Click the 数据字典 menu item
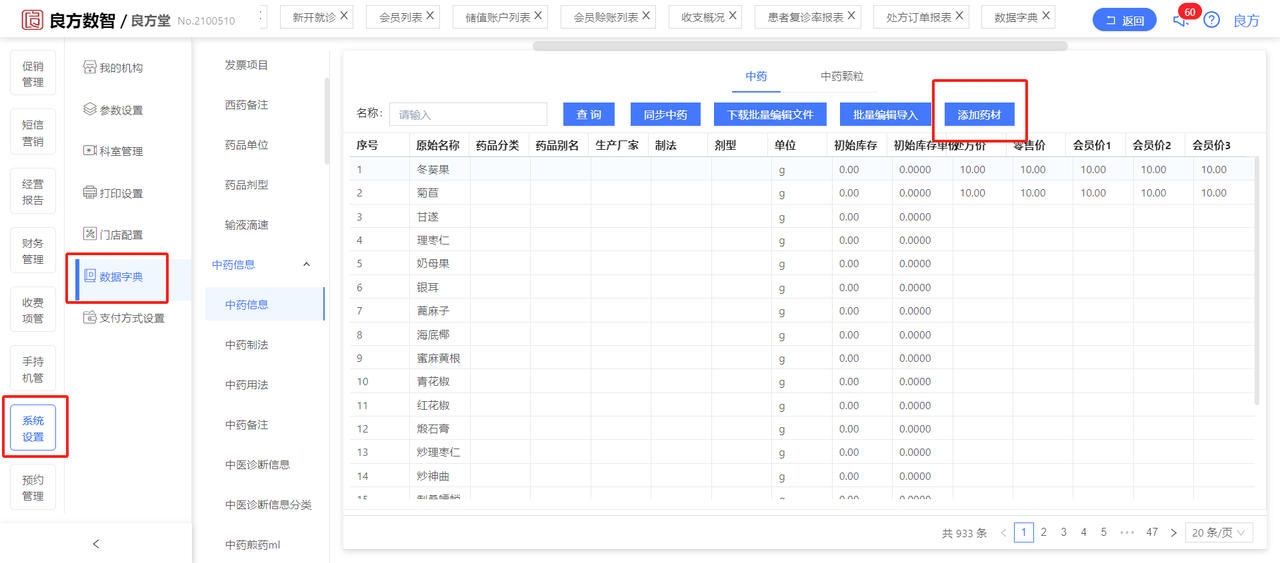 113,276
